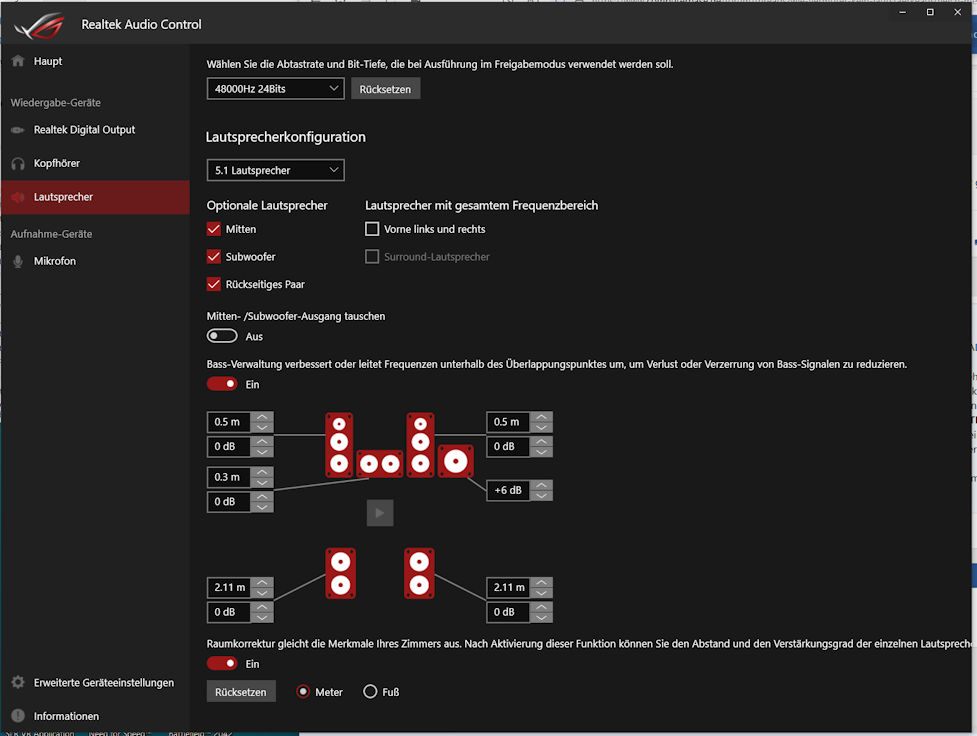Click the disabled Surround-Lautsprecher checkbox

click(372, 256)
